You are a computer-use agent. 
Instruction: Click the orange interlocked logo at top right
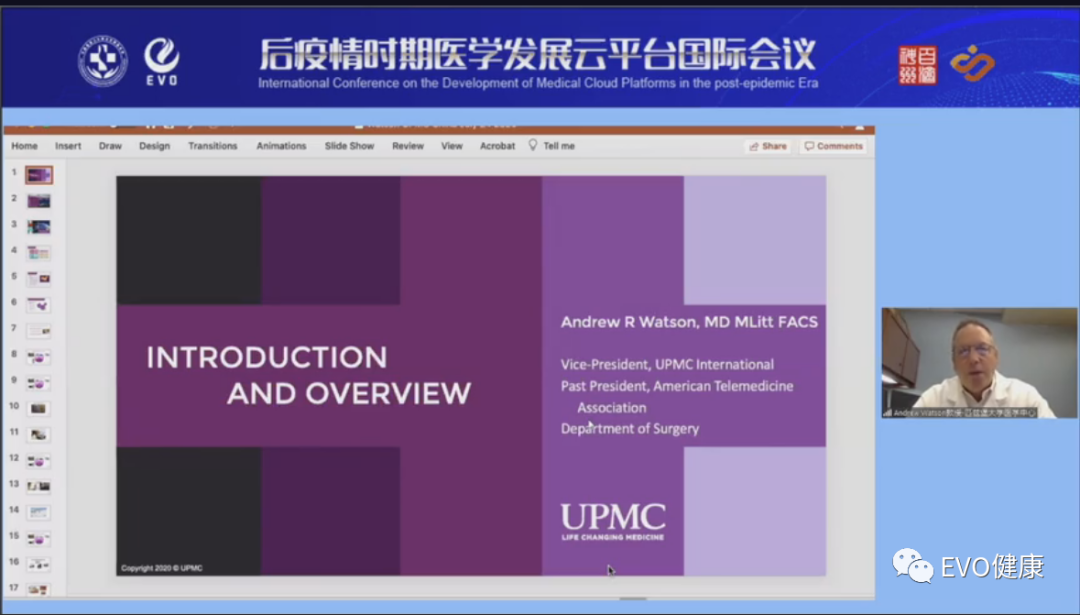point(972,63)
